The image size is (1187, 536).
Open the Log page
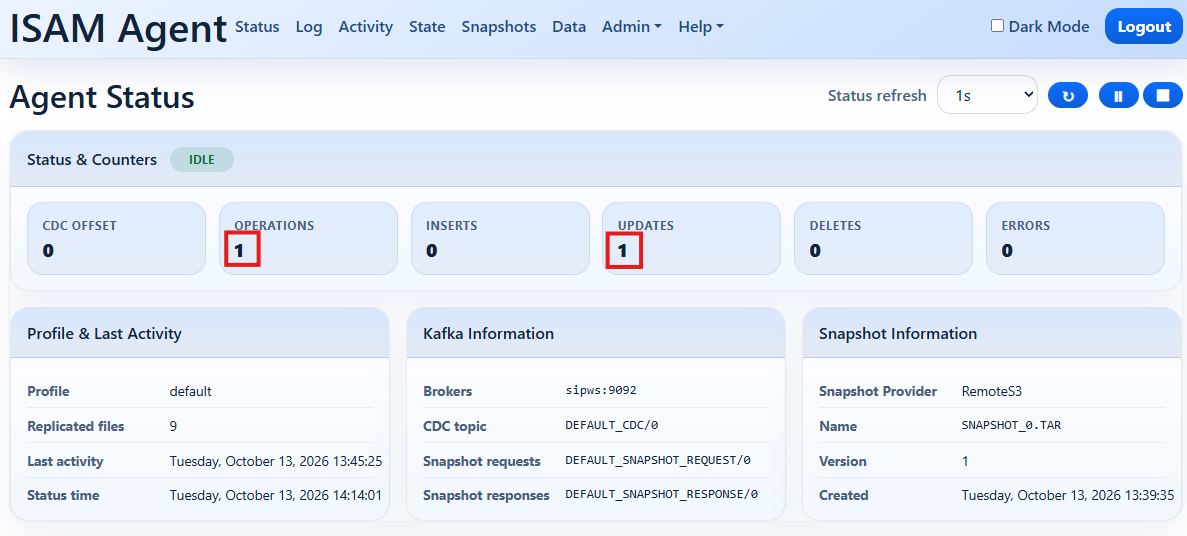[x=309, y=26]
